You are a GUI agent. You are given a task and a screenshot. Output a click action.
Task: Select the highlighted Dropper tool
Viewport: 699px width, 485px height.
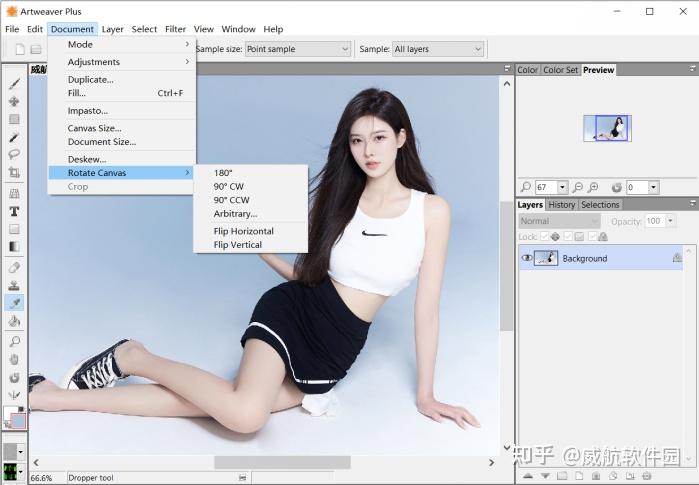pyautogui.click(x=14, y=303)
